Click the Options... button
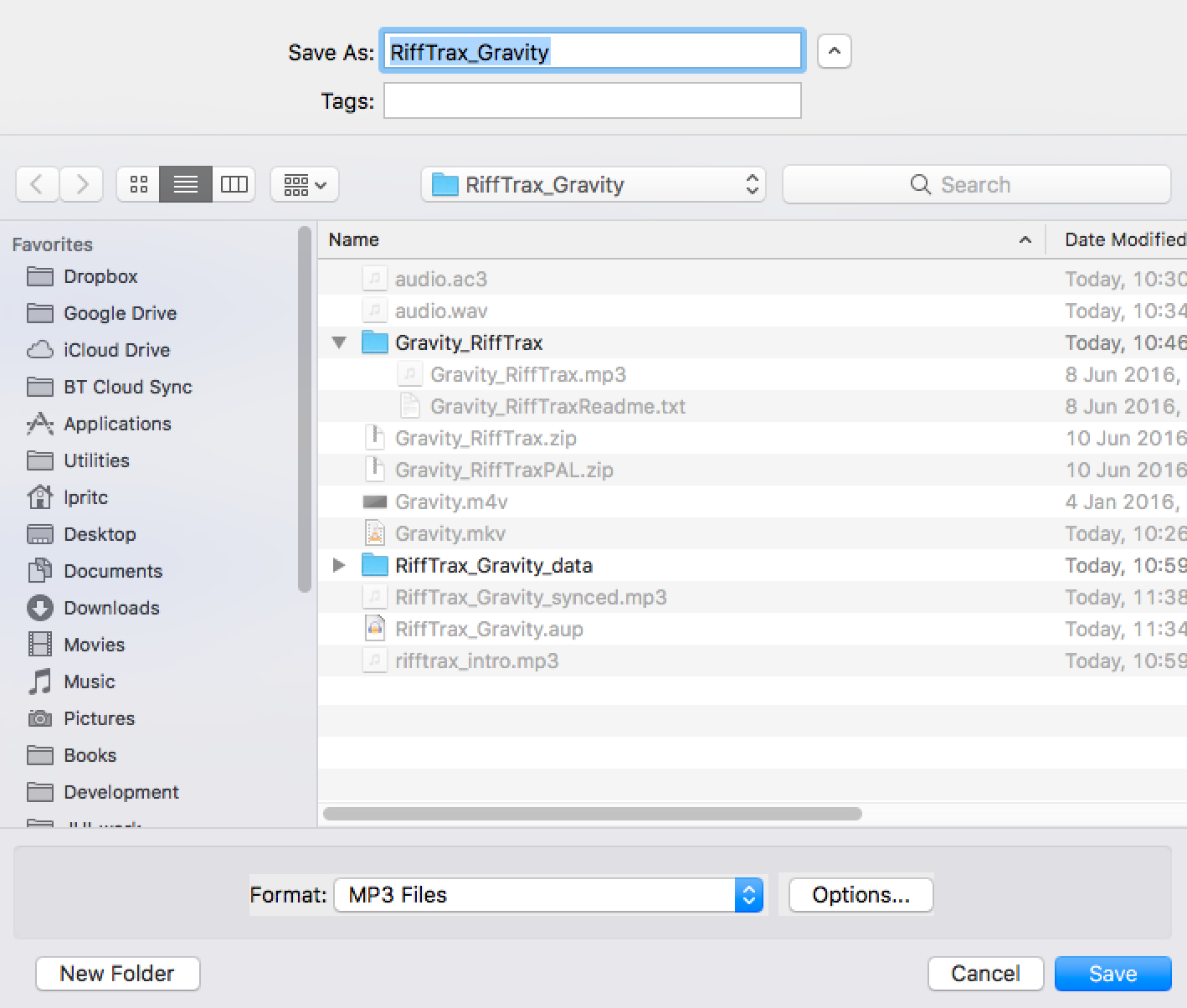Viewport: 1187px width, 1008px height. pyautogui.click(x=861, y=895)
